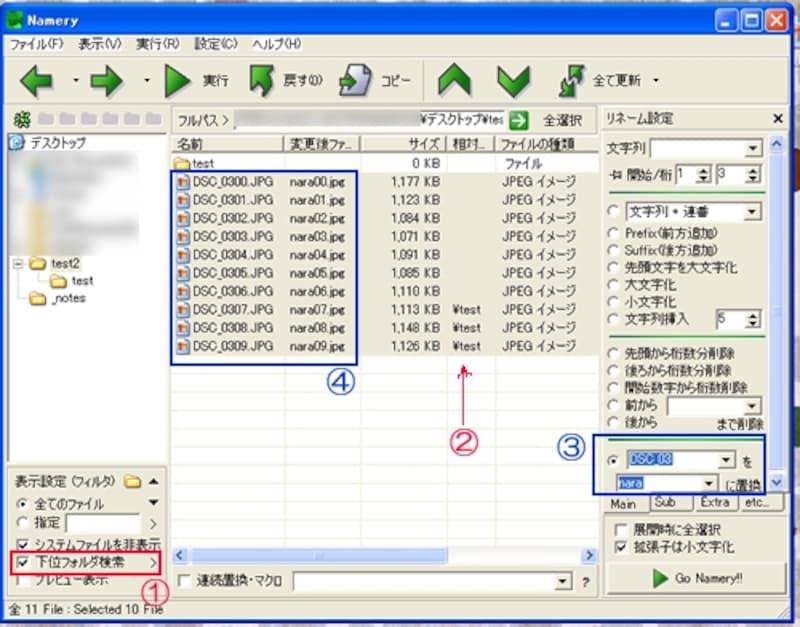The image size is (800, 627).
Task: Click the green forward arrow icon
Action: click(106, 81)
